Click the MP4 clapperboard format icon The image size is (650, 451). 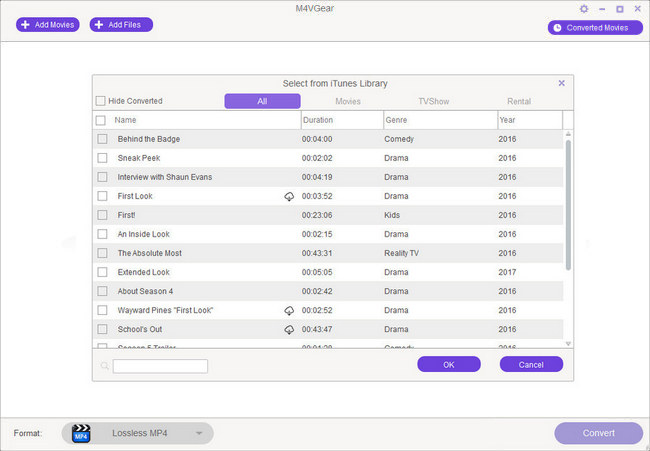point(81,433)
